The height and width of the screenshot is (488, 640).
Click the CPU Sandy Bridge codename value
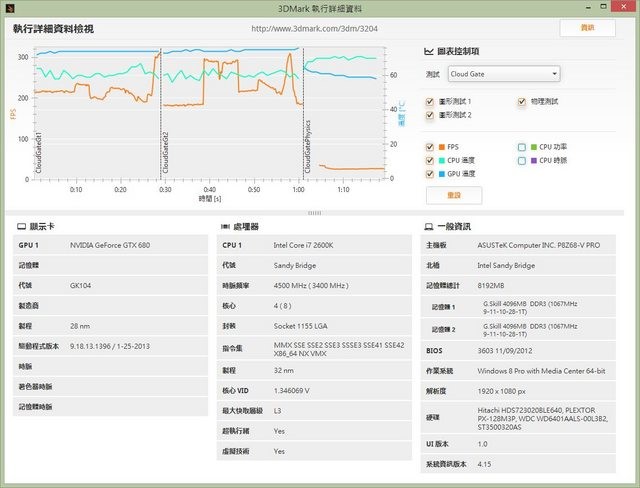pyautogui.click(x=295, y=266)
